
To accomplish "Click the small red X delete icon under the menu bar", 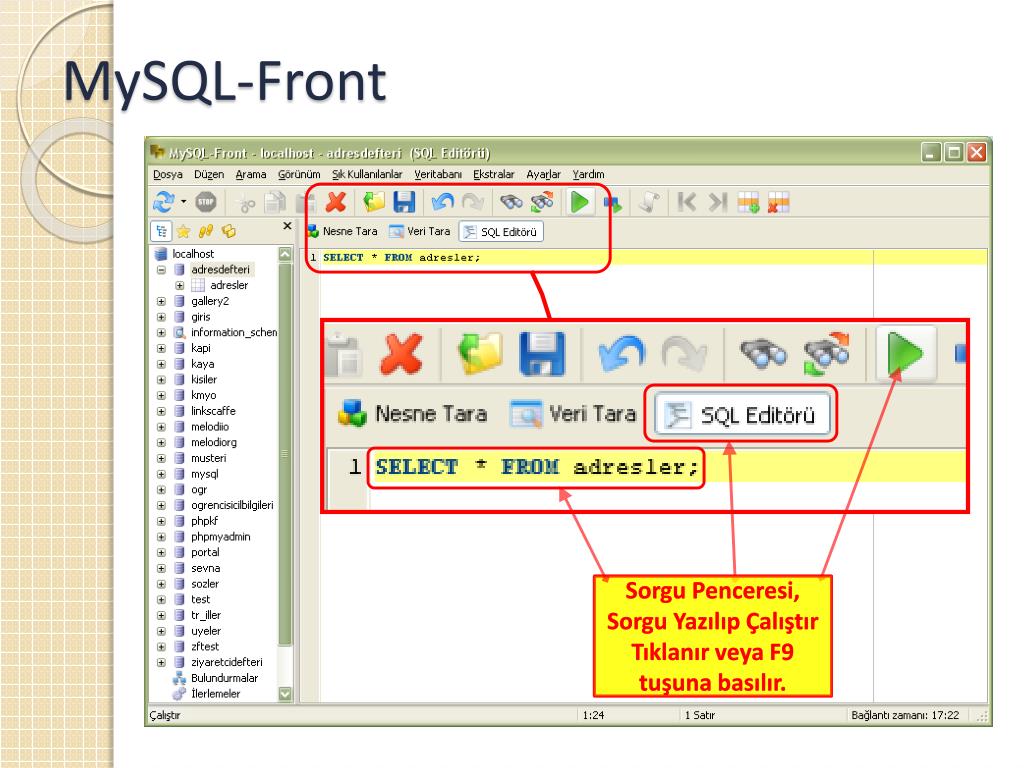I will tap(336, 202).
